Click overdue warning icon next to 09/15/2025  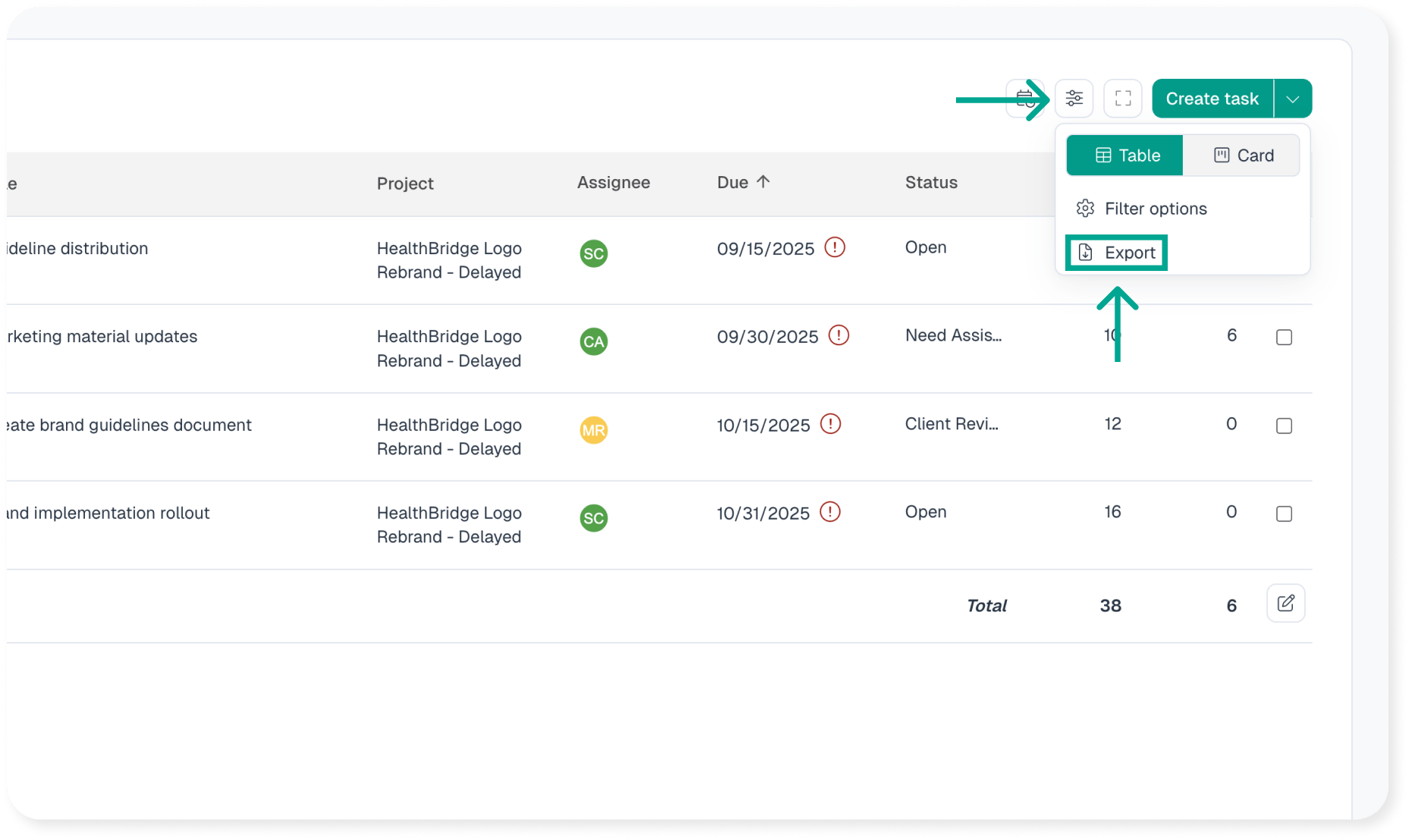[x=835, y=247]
